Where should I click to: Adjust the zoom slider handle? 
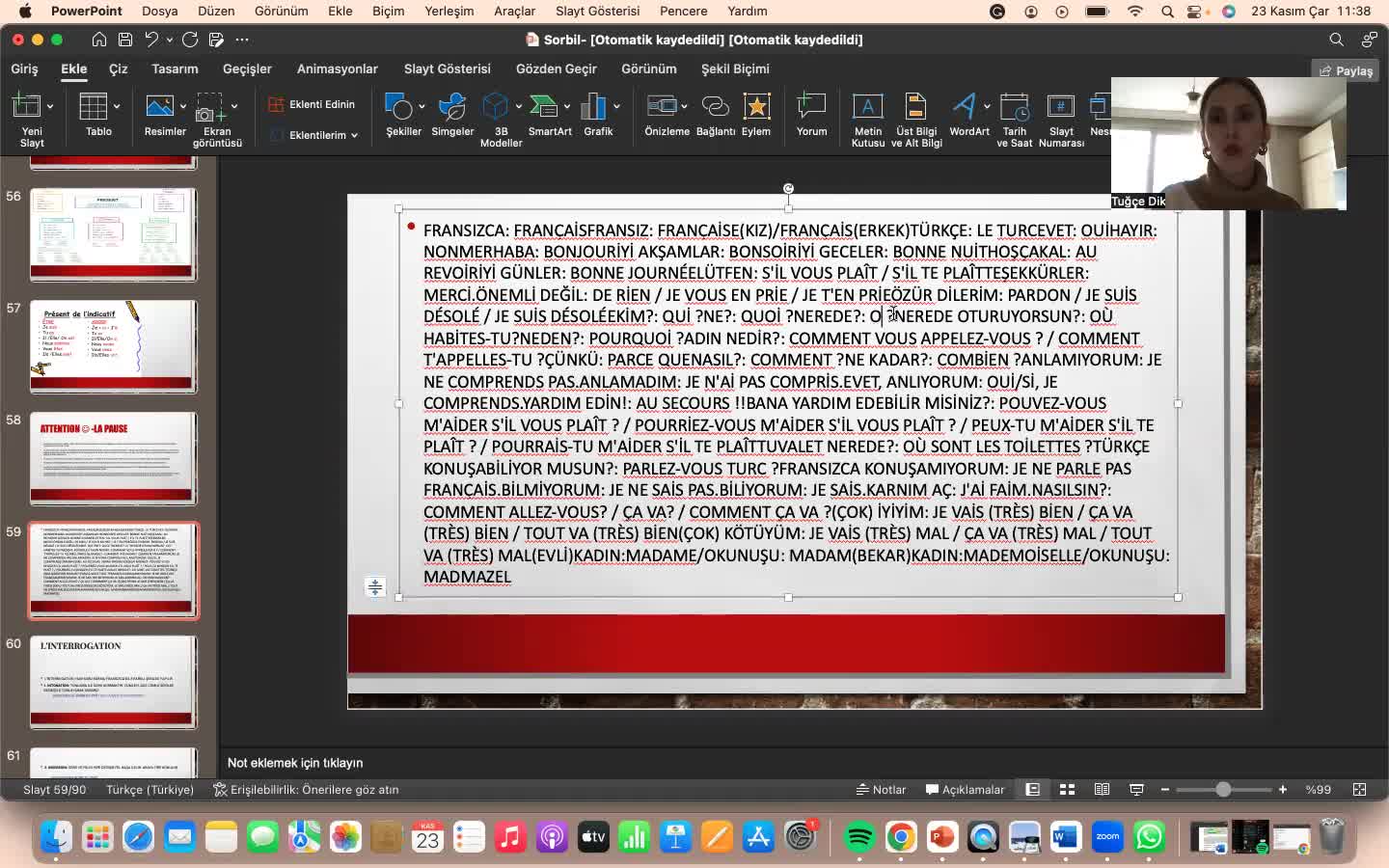click(1223, 790)
